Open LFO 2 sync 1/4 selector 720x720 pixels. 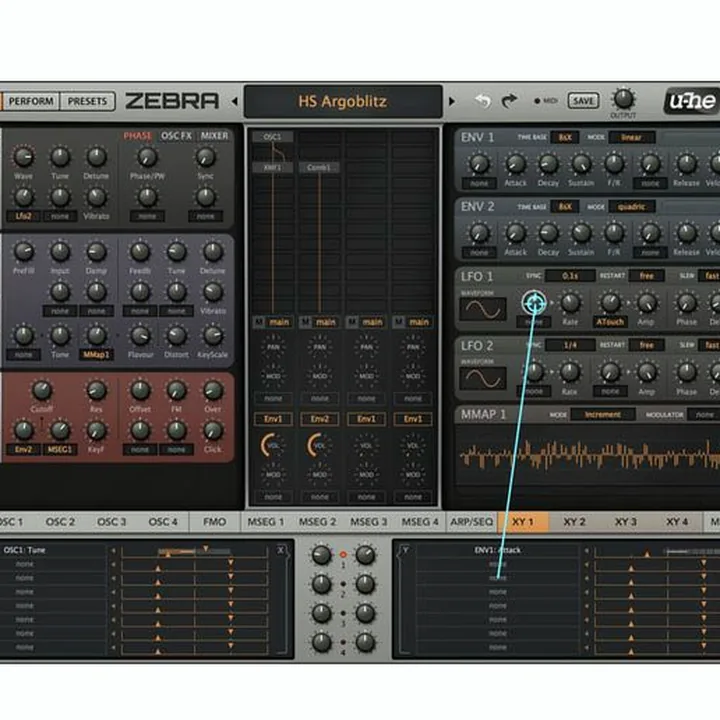[x=570, y=345]
